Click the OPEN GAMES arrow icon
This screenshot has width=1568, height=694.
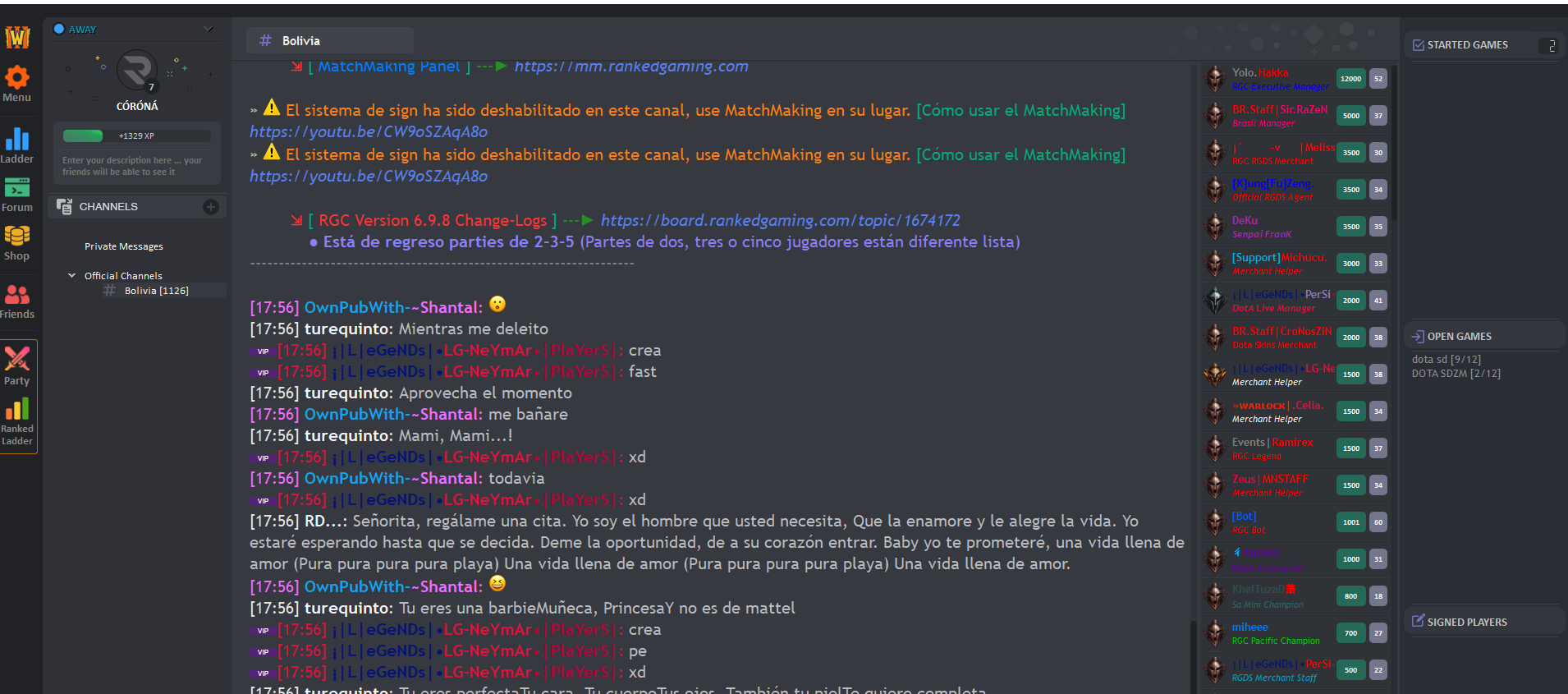[x=1418, y=337]
